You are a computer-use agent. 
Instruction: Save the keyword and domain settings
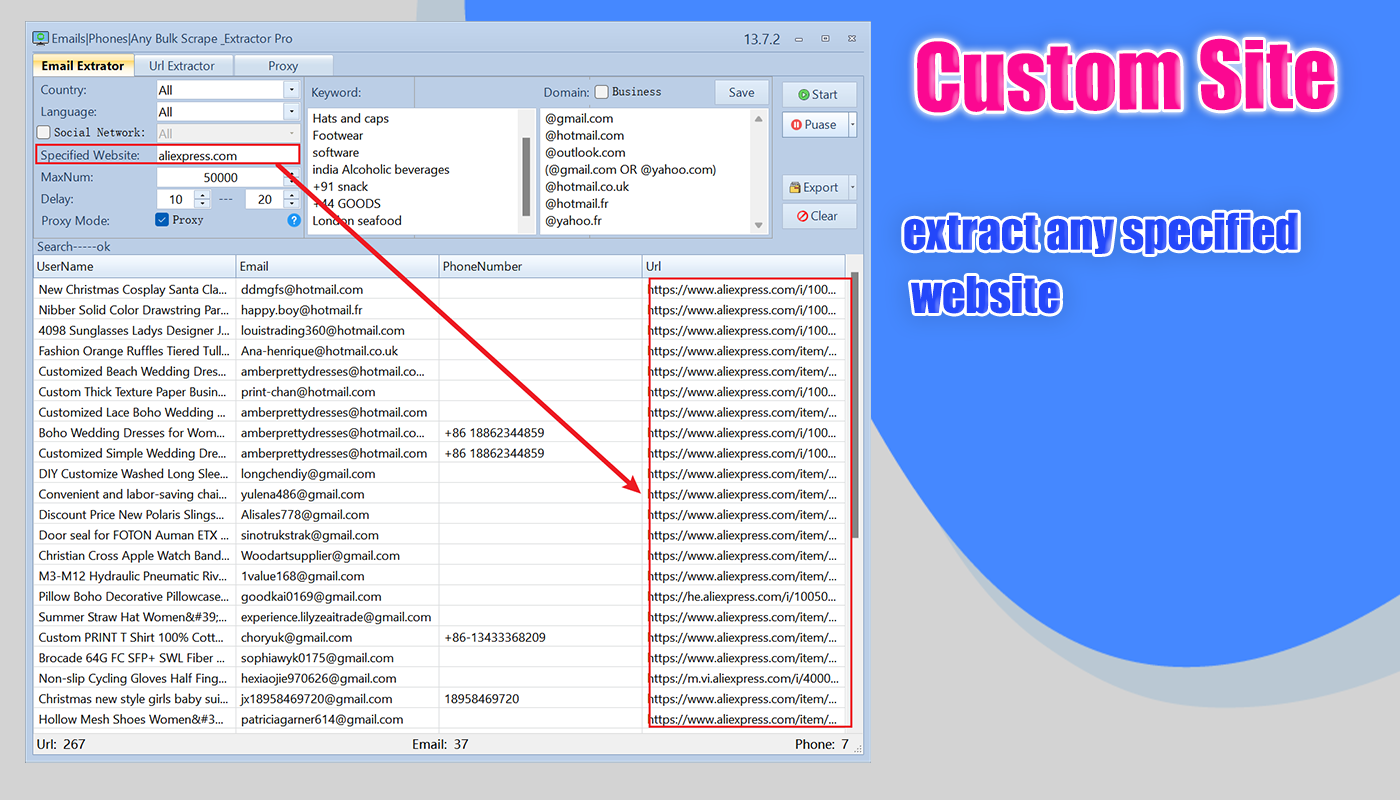pos(742,92)
